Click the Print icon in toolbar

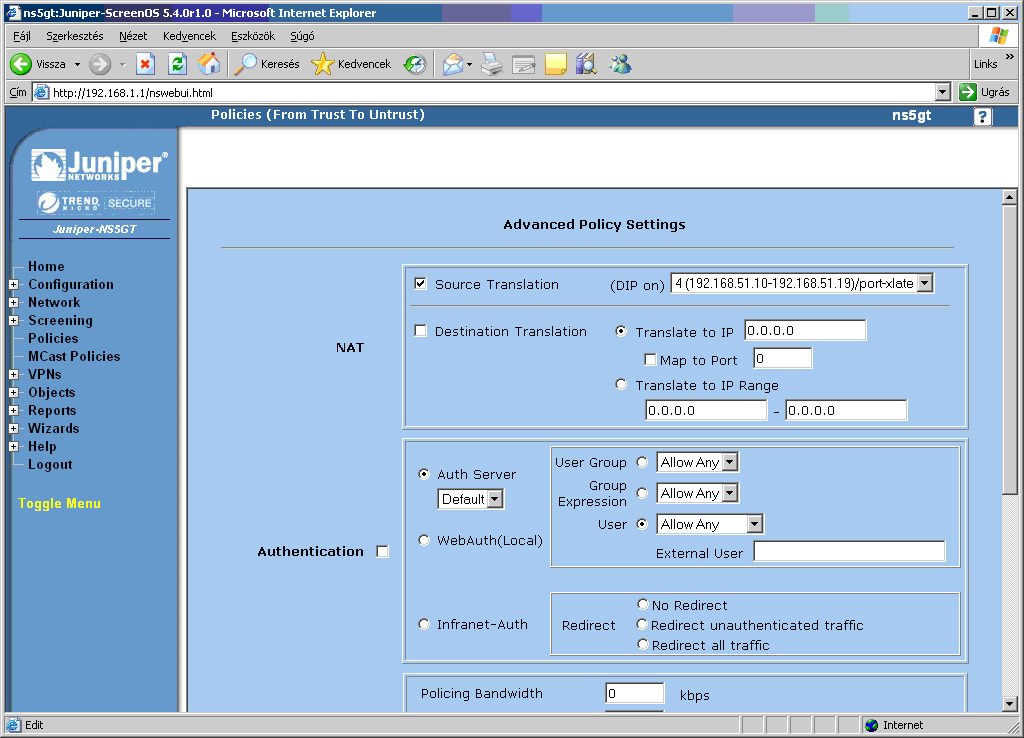click(491, 64)
